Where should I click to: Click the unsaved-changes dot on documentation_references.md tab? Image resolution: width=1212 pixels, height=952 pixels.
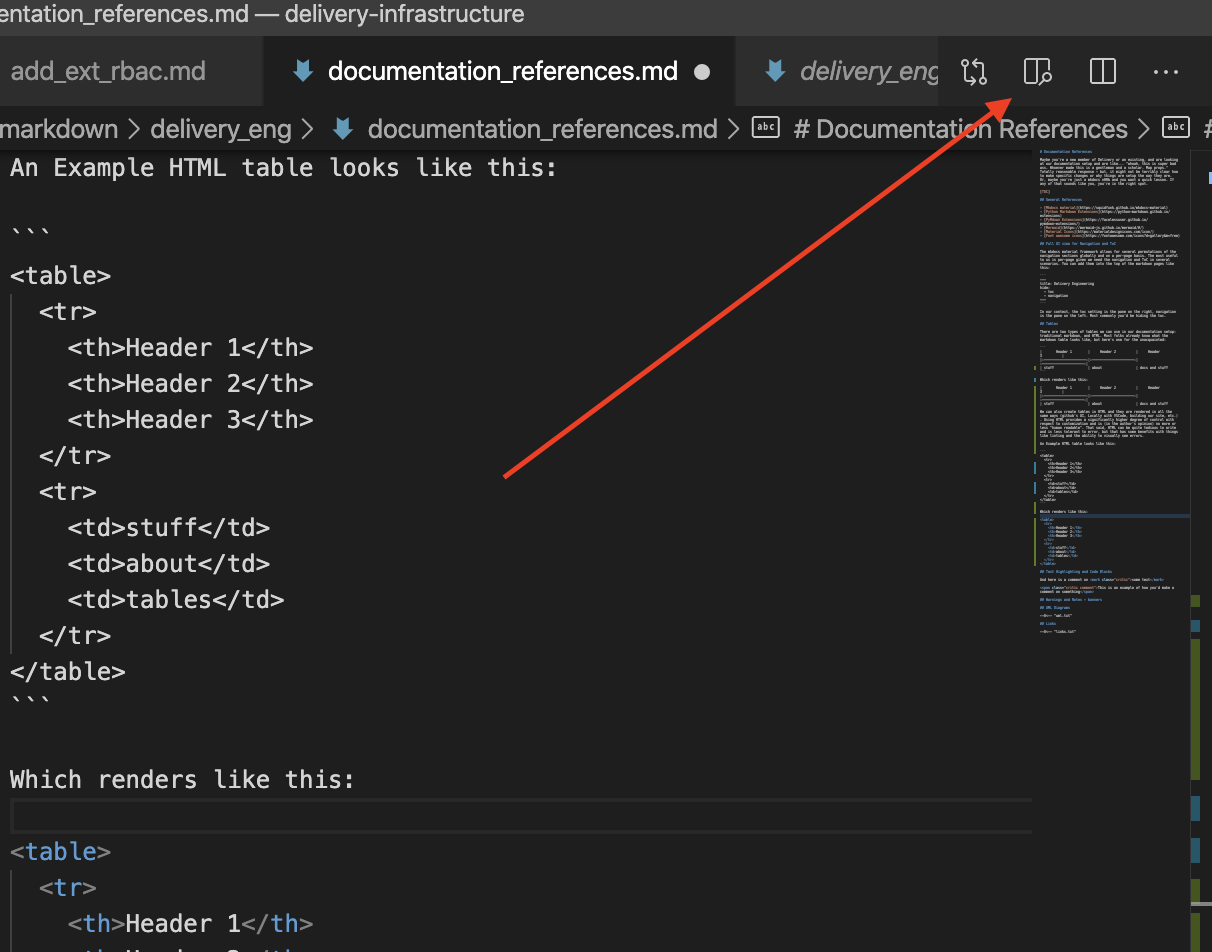tap(702, 72)
